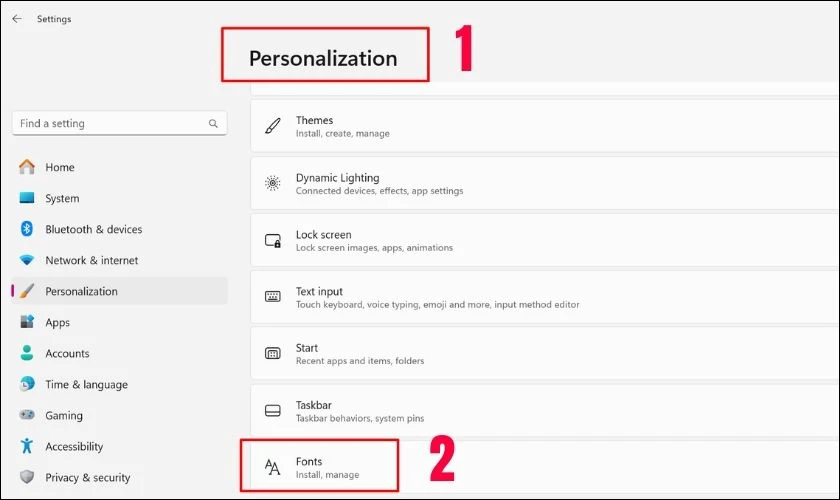Click the Dynamic Lighting sun icon
The width and height of the screenshot is (840, 500).
[x=273, y=183]
